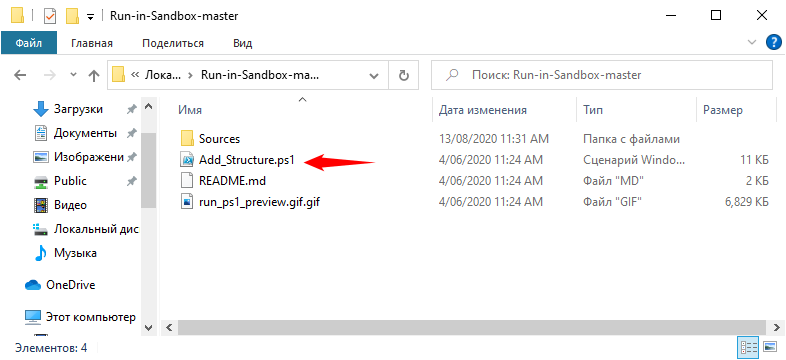Click type cell Сценарий Windo...
The width and height of the screenshot is (786, 360).
click(x=634, y=160)
